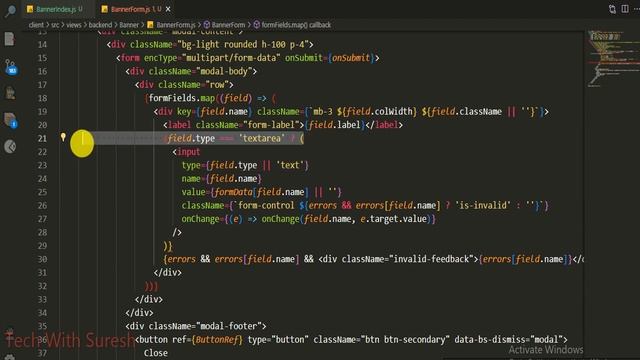
Task: Click ButtonRef on line 36
Action: click(x=217, y=340)
